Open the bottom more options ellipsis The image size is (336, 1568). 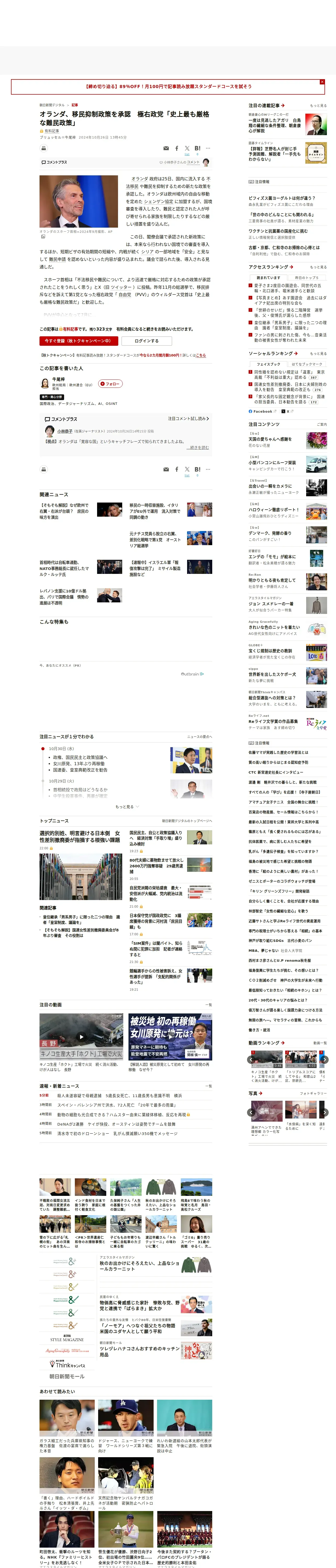(x=208, y=469)
